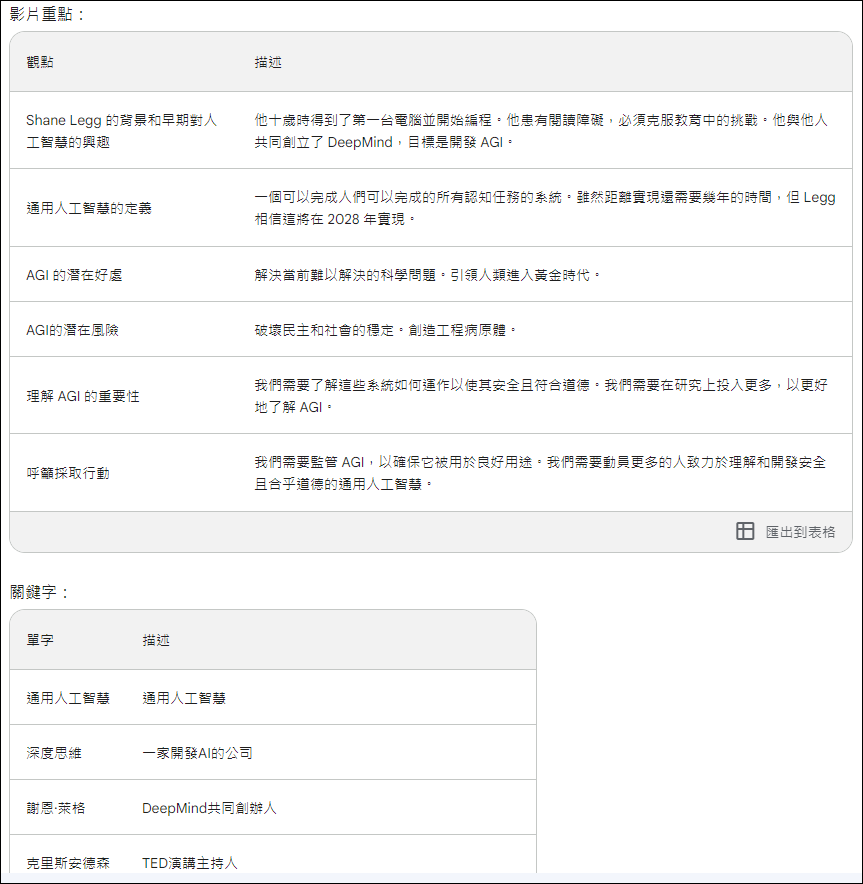Click the 呼籲採取行動 cell
863x884 pixels.
coord(68,473)
